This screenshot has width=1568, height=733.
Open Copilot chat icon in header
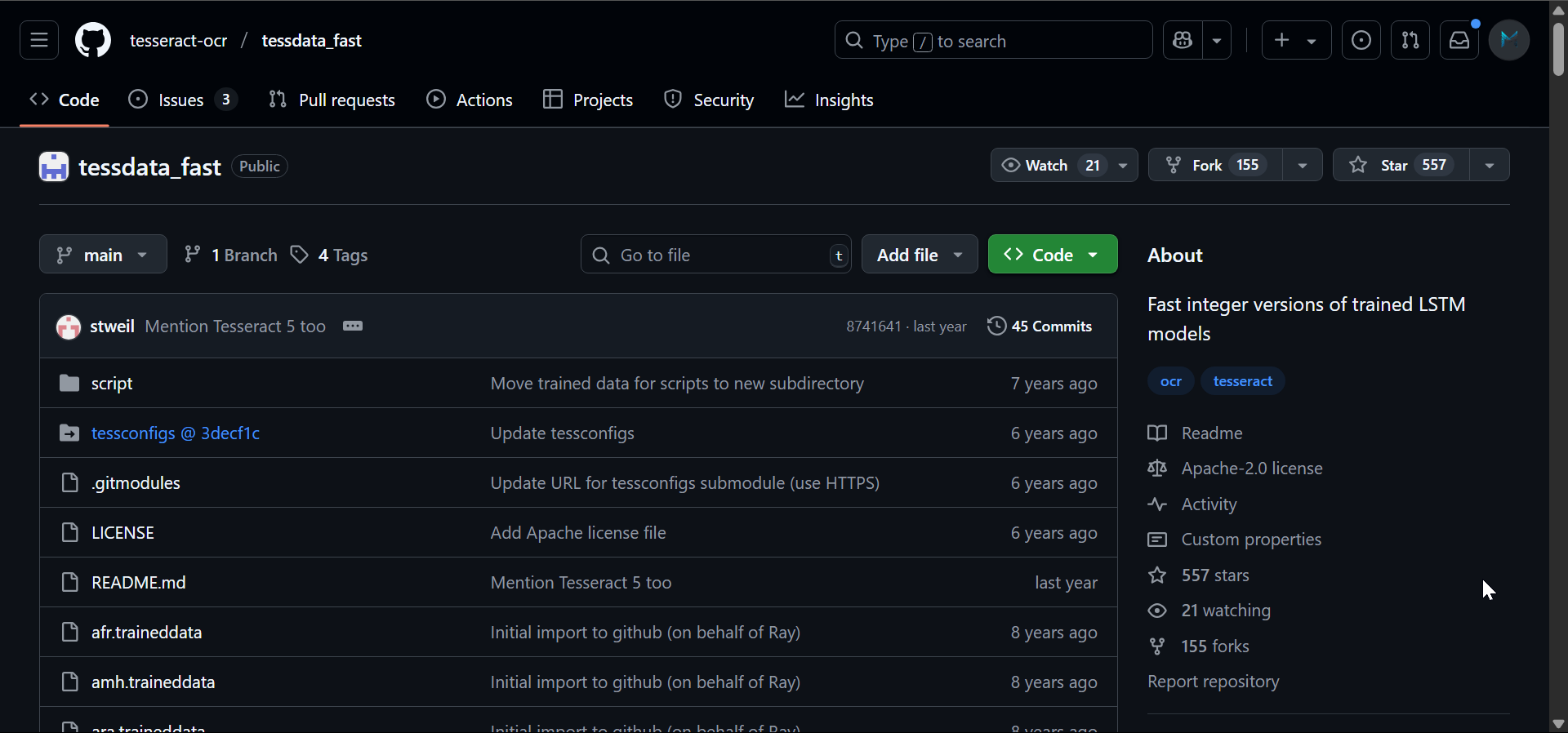1183,40
